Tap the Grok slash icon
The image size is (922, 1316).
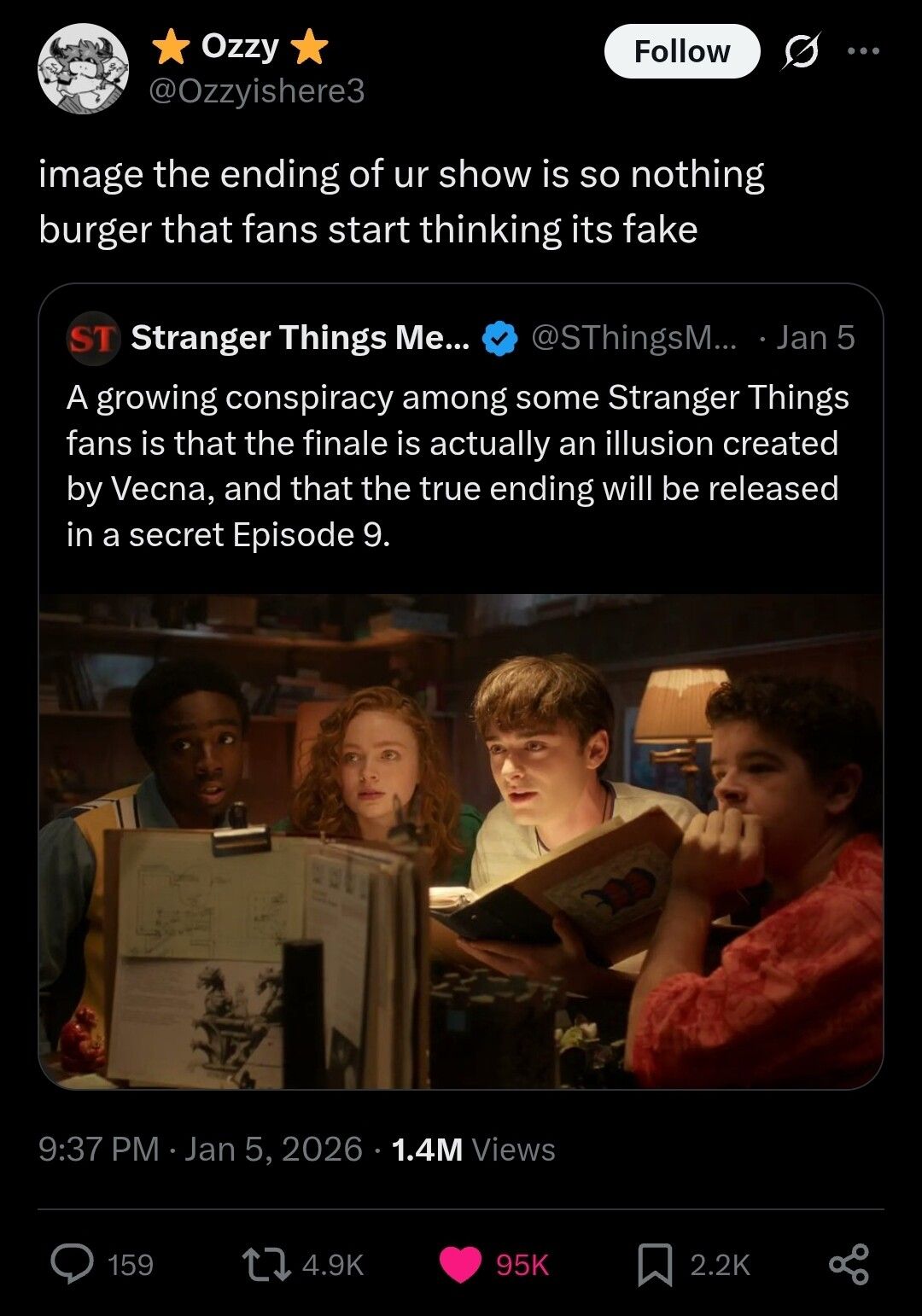click(802, 51)
